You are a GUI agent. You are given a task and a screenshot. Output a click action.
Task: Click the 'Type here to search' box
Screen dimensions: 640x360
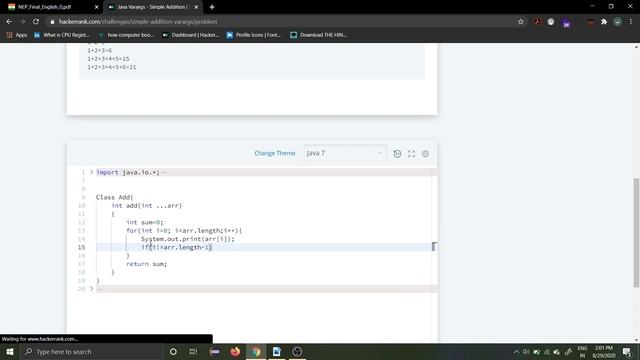pyautogui.click(x=91, y=351)
